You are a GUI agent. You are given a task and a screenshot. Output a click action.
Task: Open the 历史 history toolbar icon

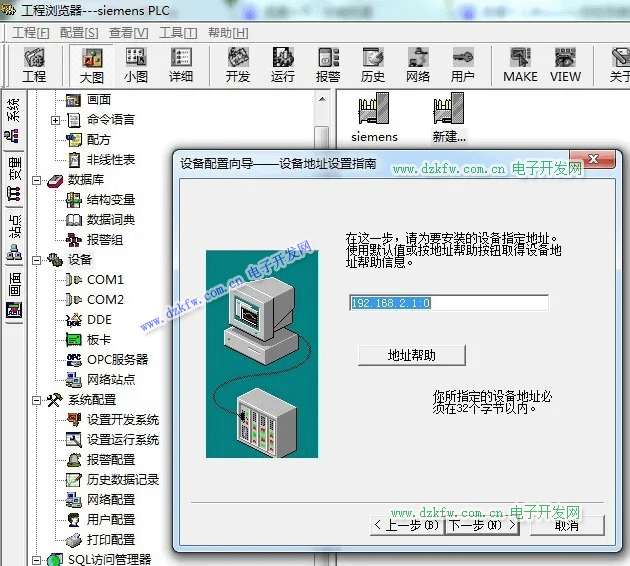click(373, 65)
